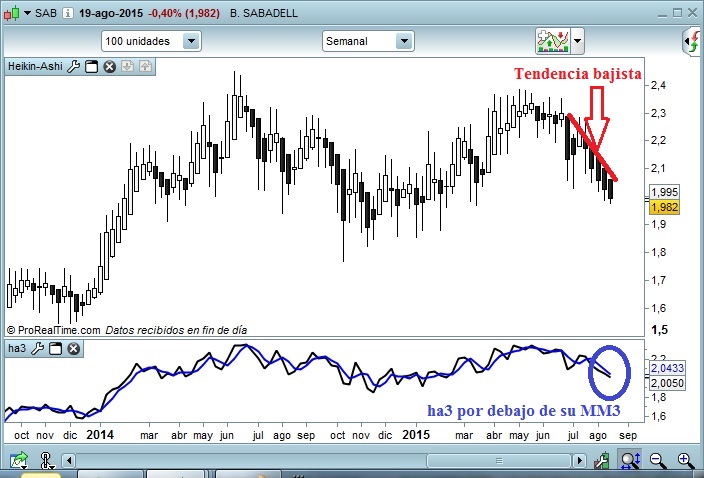Click the share chart icon at bottom left

coord(19,460)
